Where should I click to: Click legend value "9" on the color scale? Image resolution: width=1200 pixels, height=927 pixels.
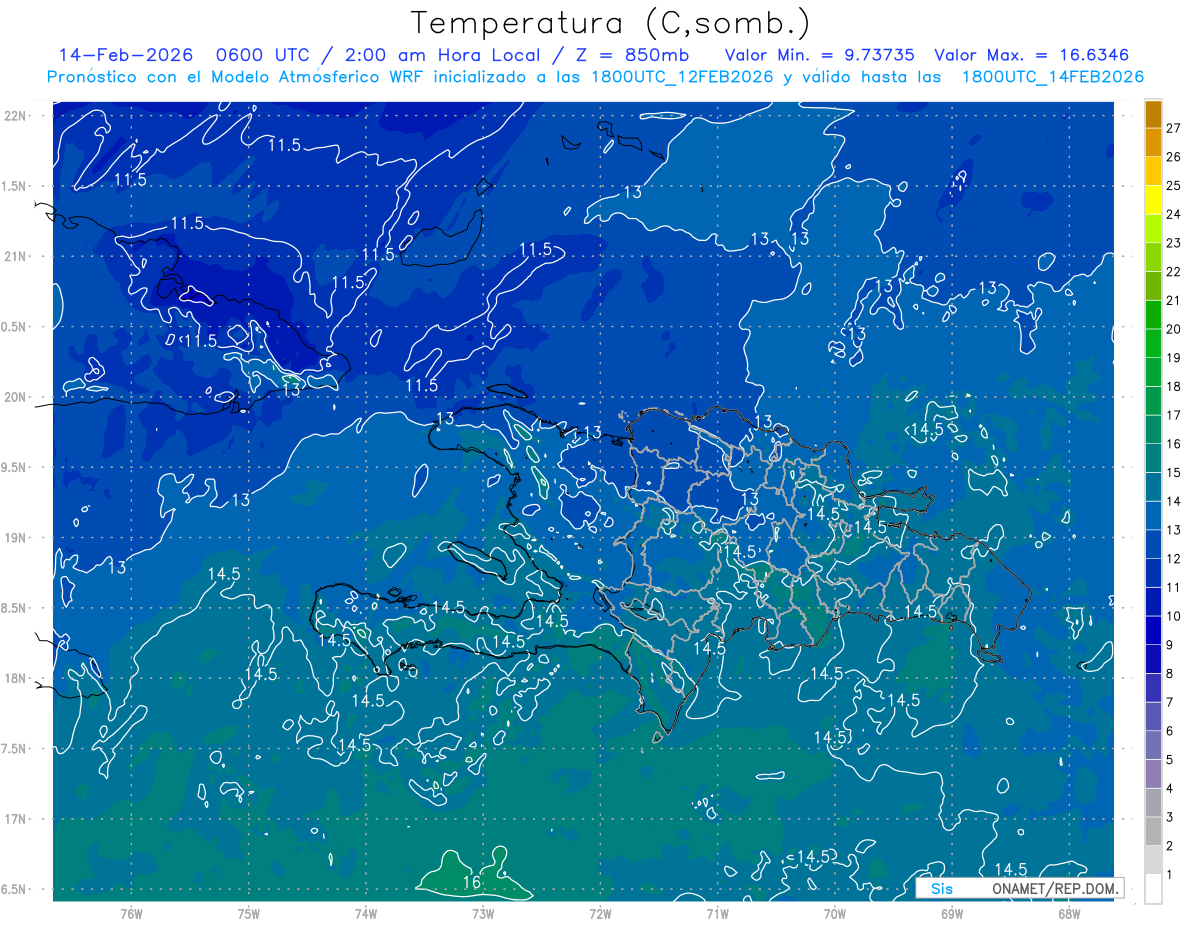(x=1170, y=644)
